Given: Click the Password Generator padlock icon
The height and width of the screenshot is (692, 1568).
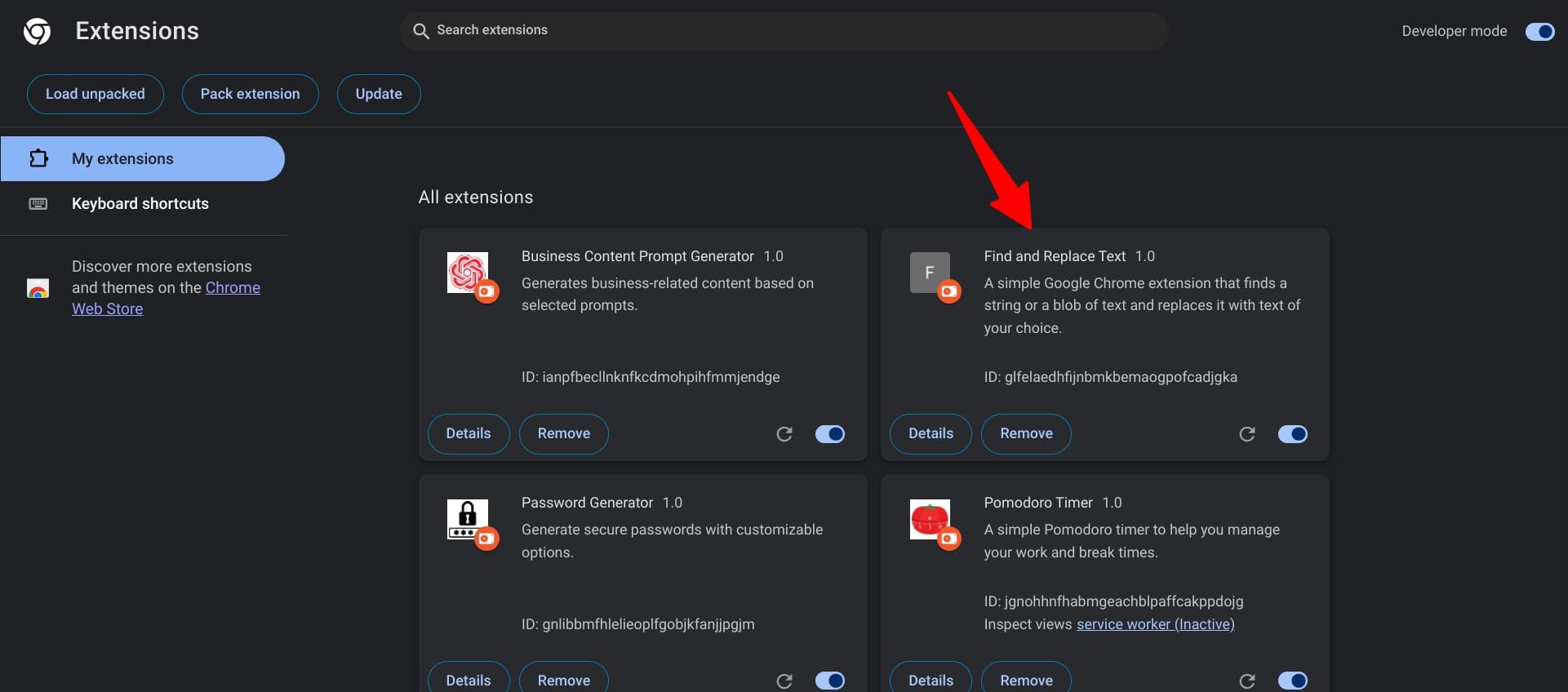Looking at the screenshot, I should pyautogui.click(x=468, y=519).
